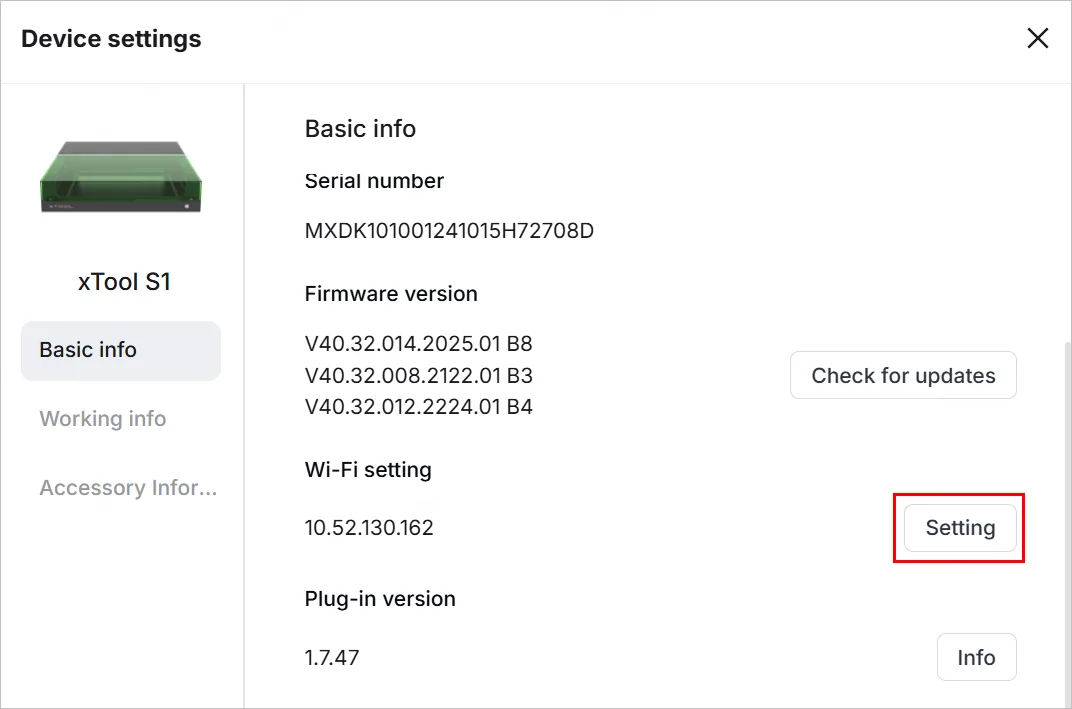Click the Firmware version label
The height and width of the screenshot is (709, 1072).
point(391,294)
